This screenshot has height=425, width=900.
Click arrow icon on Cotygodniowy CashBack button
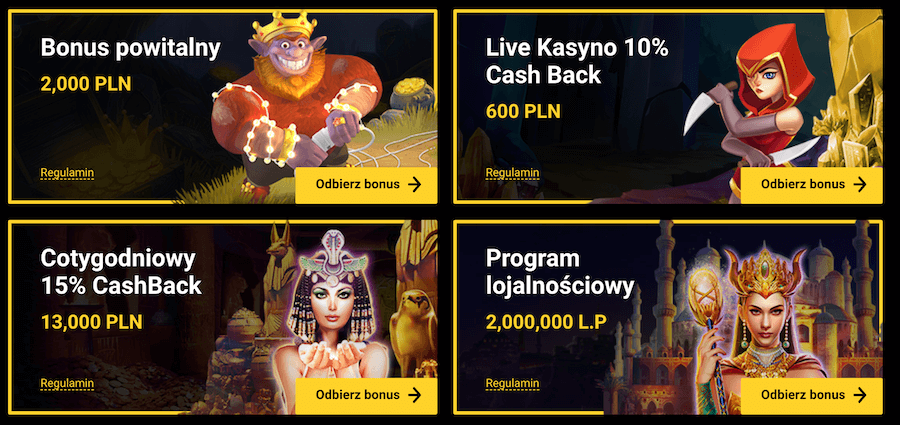[x=414, y=395]
